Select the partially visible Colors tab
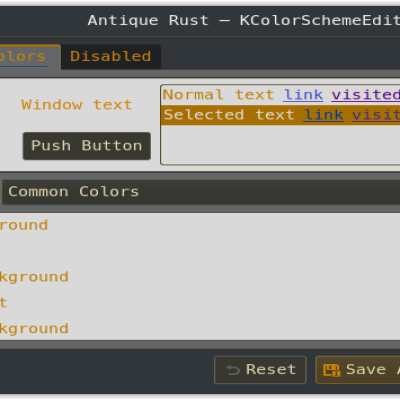The image size is (400, 400). 29,57
